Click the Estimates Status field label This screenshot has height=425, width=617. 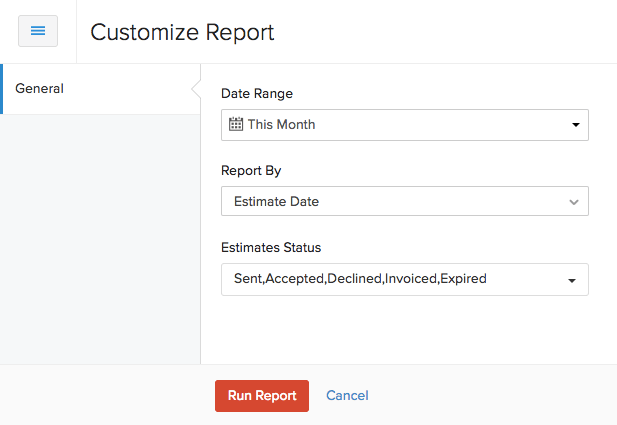point(271,247)
